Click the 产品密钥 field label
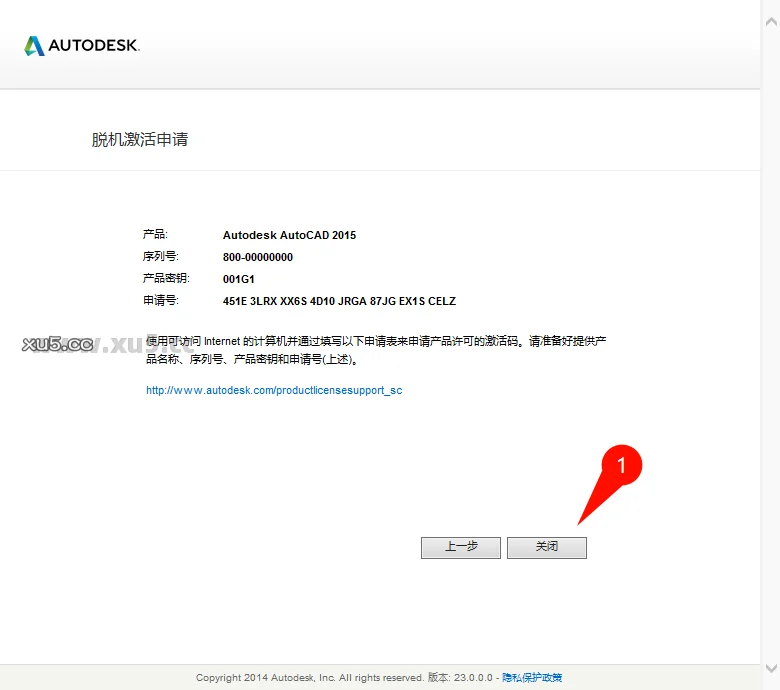Screen dimensions: 780x690 [x=165, y=278]
